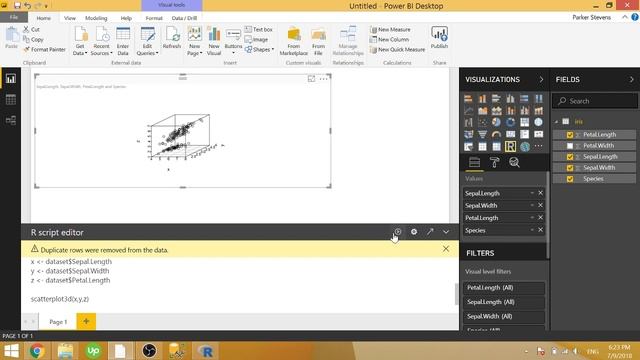Viewport: 640px width, 360px height.
Task: Collapse the iris table tree
Action: [x=556, y=122]
